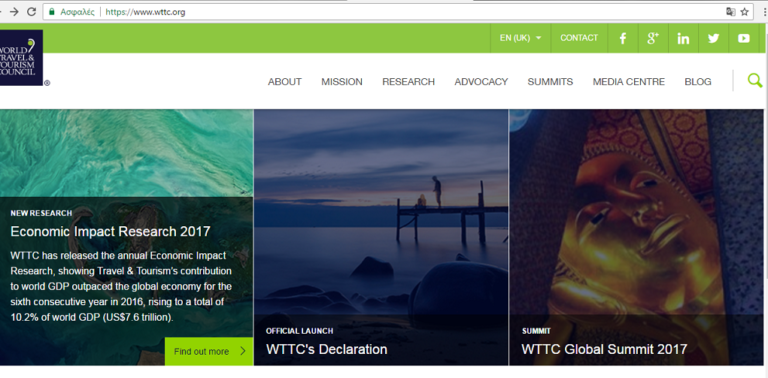Go to the BLOG page
This screenshot has height=378, width=768.
tap(698, 82)
